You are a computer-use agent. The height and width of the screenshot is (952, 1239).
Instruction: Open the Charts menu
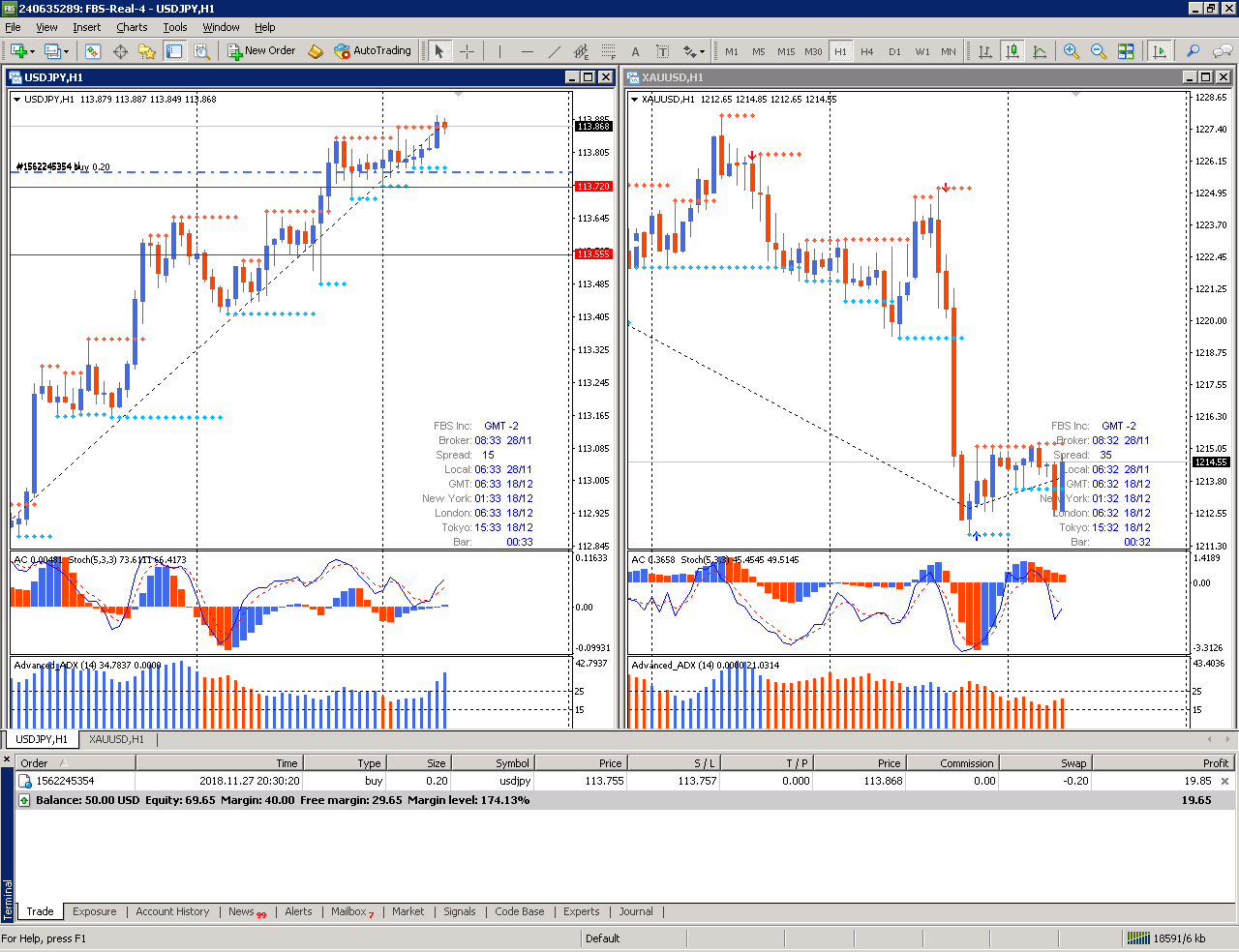click(132, 27)
